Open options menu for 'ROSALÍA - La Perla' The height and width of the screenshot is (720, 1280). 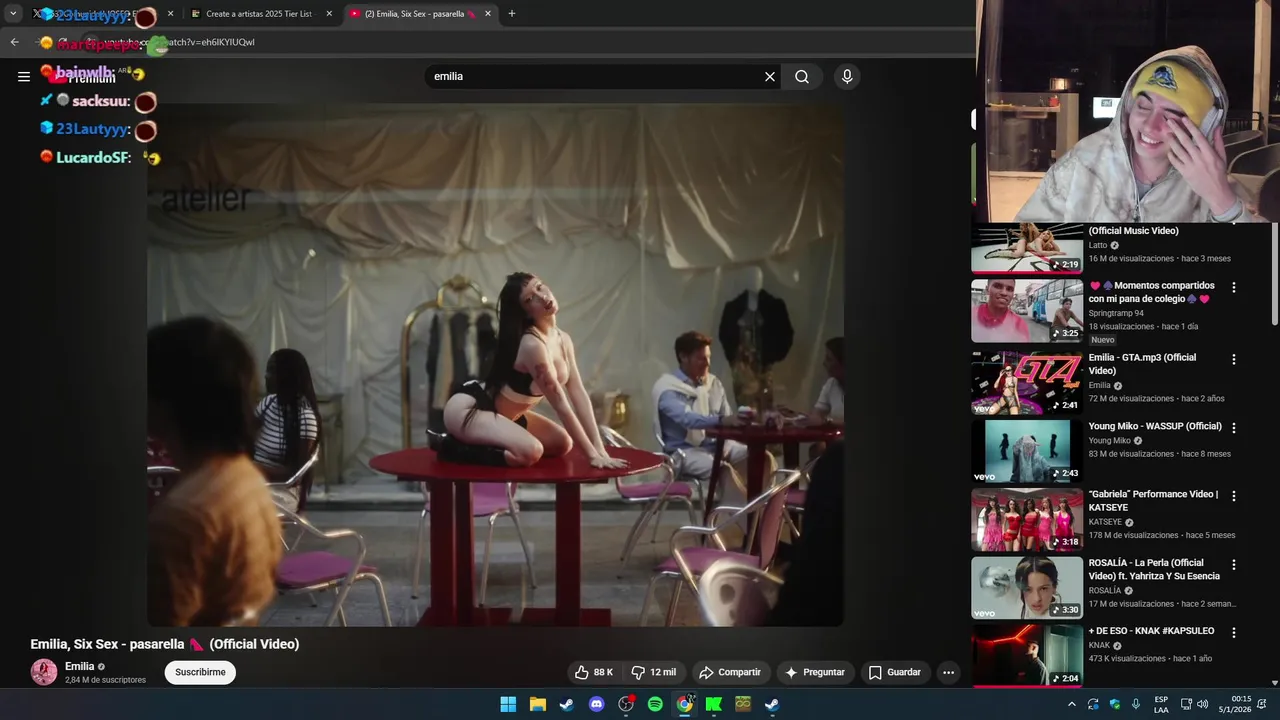tap(1233, 565)
